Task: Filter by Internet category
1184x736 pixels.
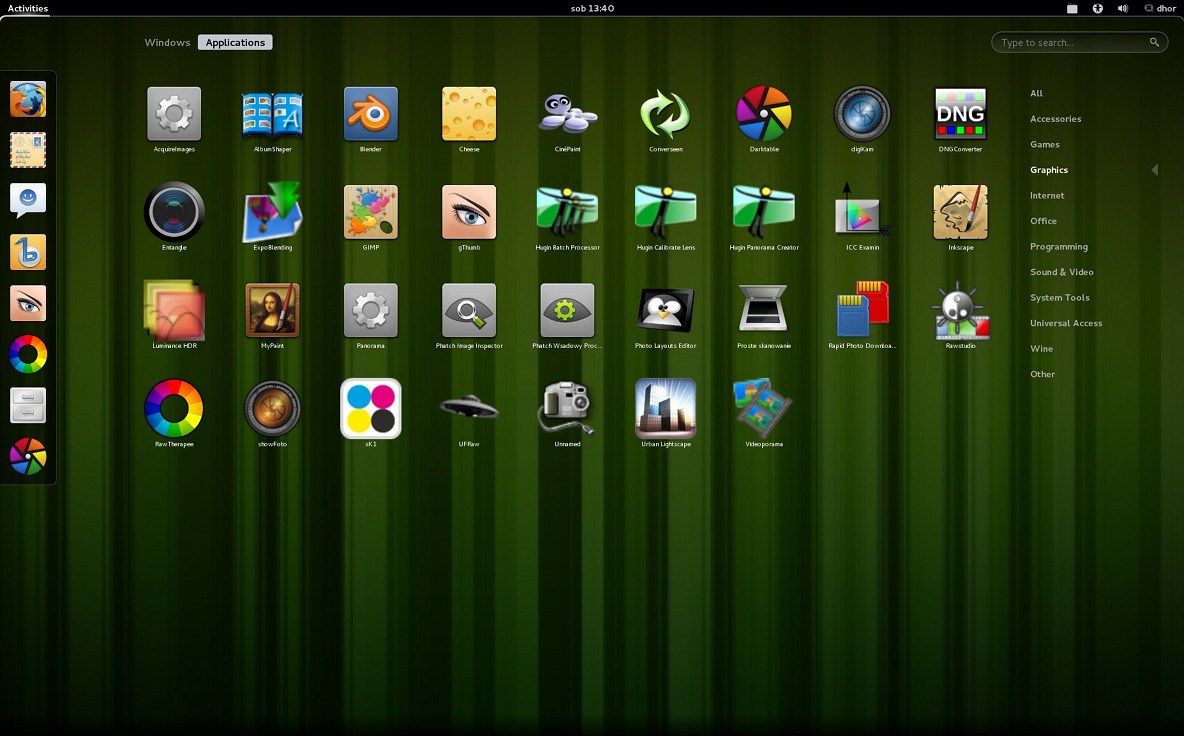Action: click(x=1047, y=196)
